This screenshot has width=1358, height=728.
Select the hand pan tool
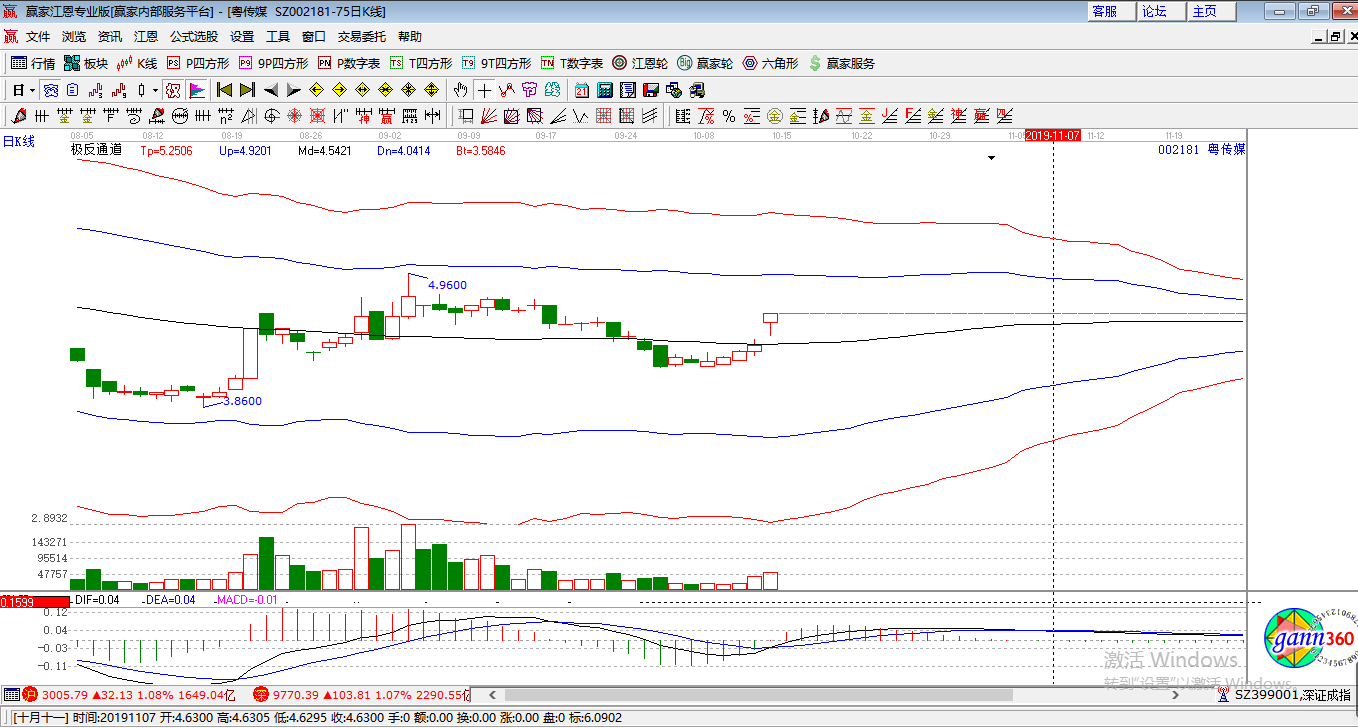click(461, 90)
